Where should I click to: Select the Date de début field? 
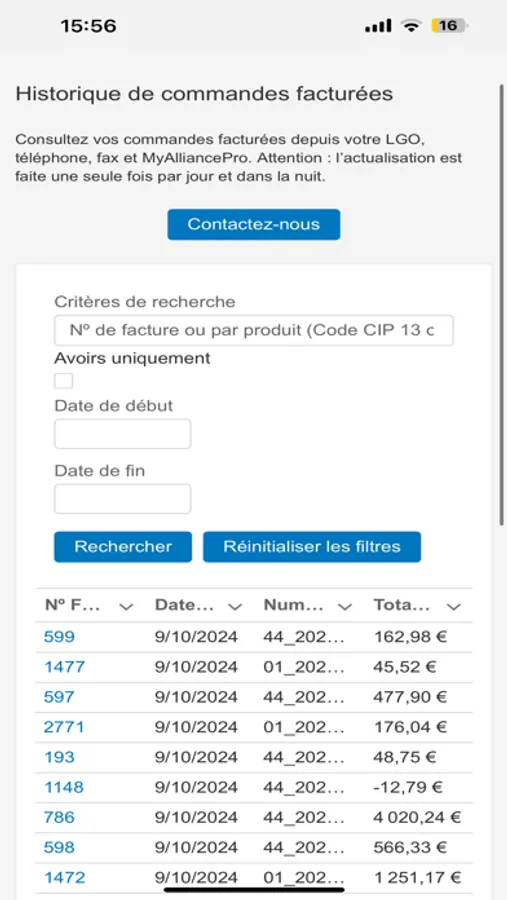[123, 434]
